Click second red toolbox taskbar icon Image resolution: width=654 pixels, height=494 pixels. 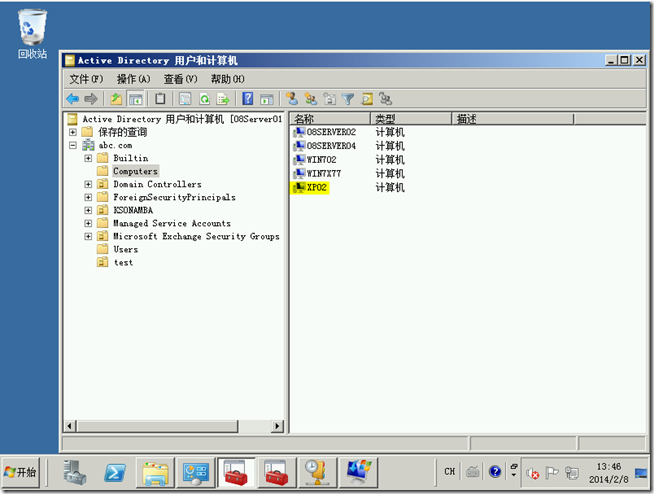coord(277,472)
